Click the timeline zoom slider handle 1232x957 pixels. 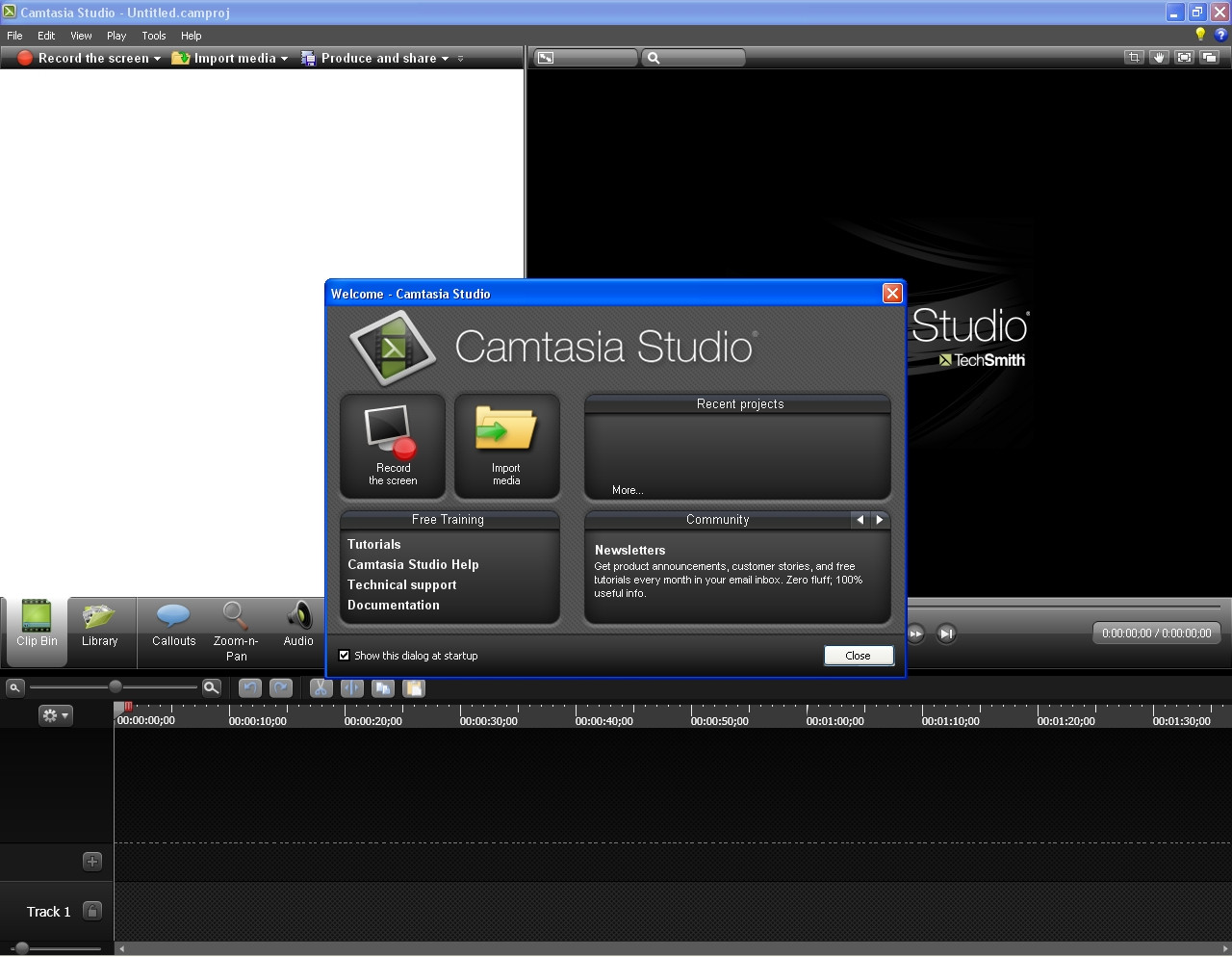click(x=115, y=686)
